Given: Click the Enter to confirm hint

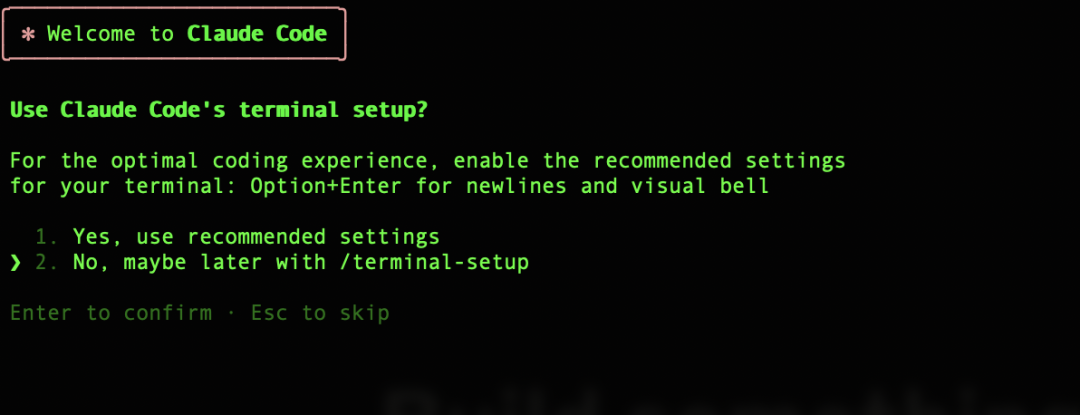Looking at the screenshot, I should click(x=111, y=314).
